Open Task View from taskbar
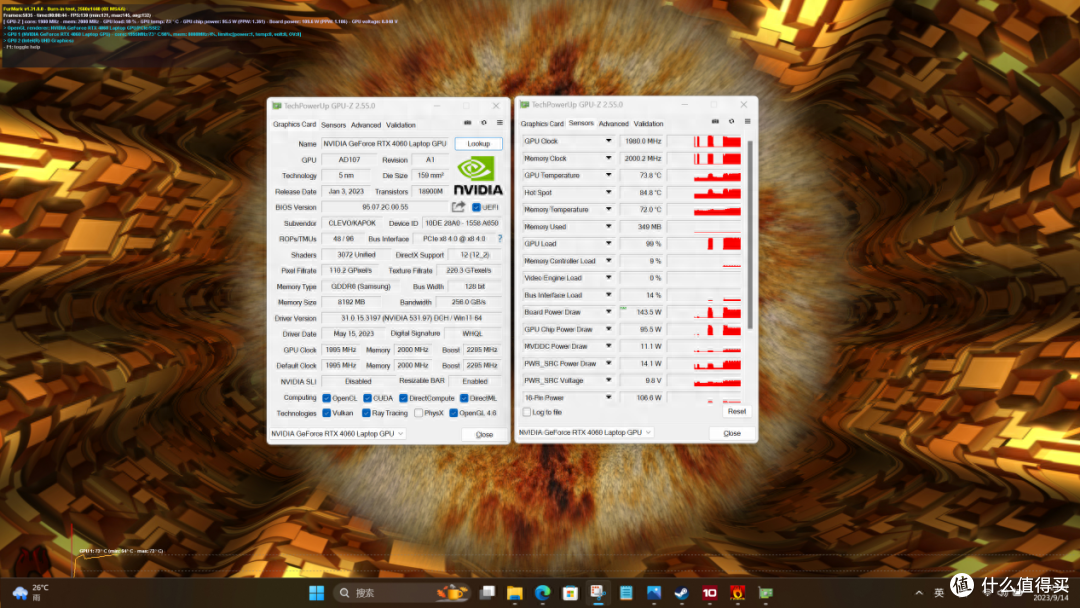1080x608 pixels. (488, 593)
